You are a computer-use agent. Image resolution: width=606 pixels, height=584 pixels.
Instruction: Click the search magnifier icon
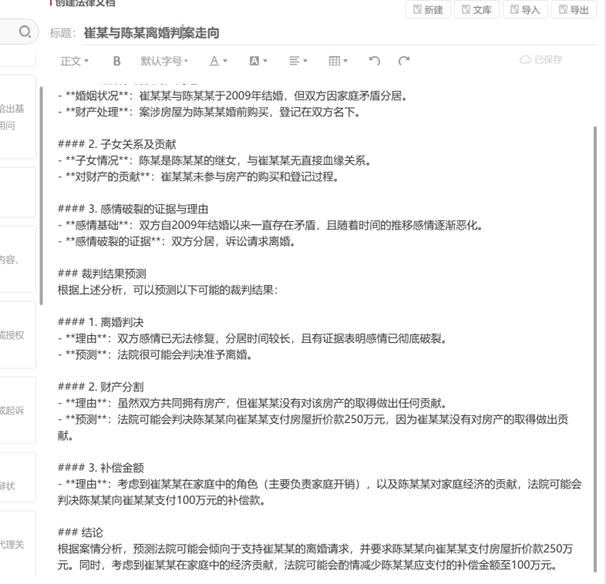click(25, 32)
